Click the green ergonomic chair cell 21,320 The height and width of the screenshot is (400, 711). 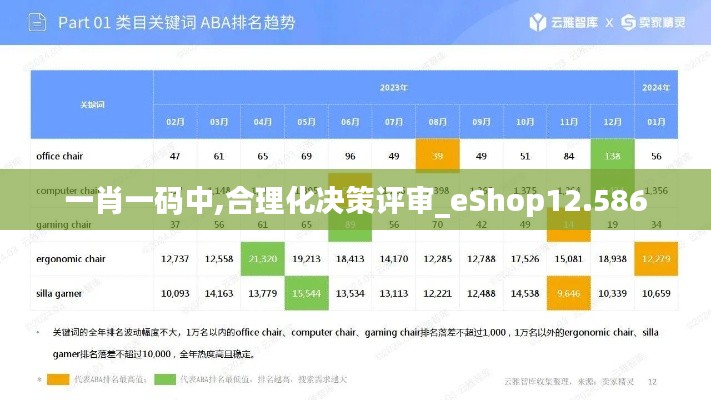pyautogui.click(x=263, y=259)
